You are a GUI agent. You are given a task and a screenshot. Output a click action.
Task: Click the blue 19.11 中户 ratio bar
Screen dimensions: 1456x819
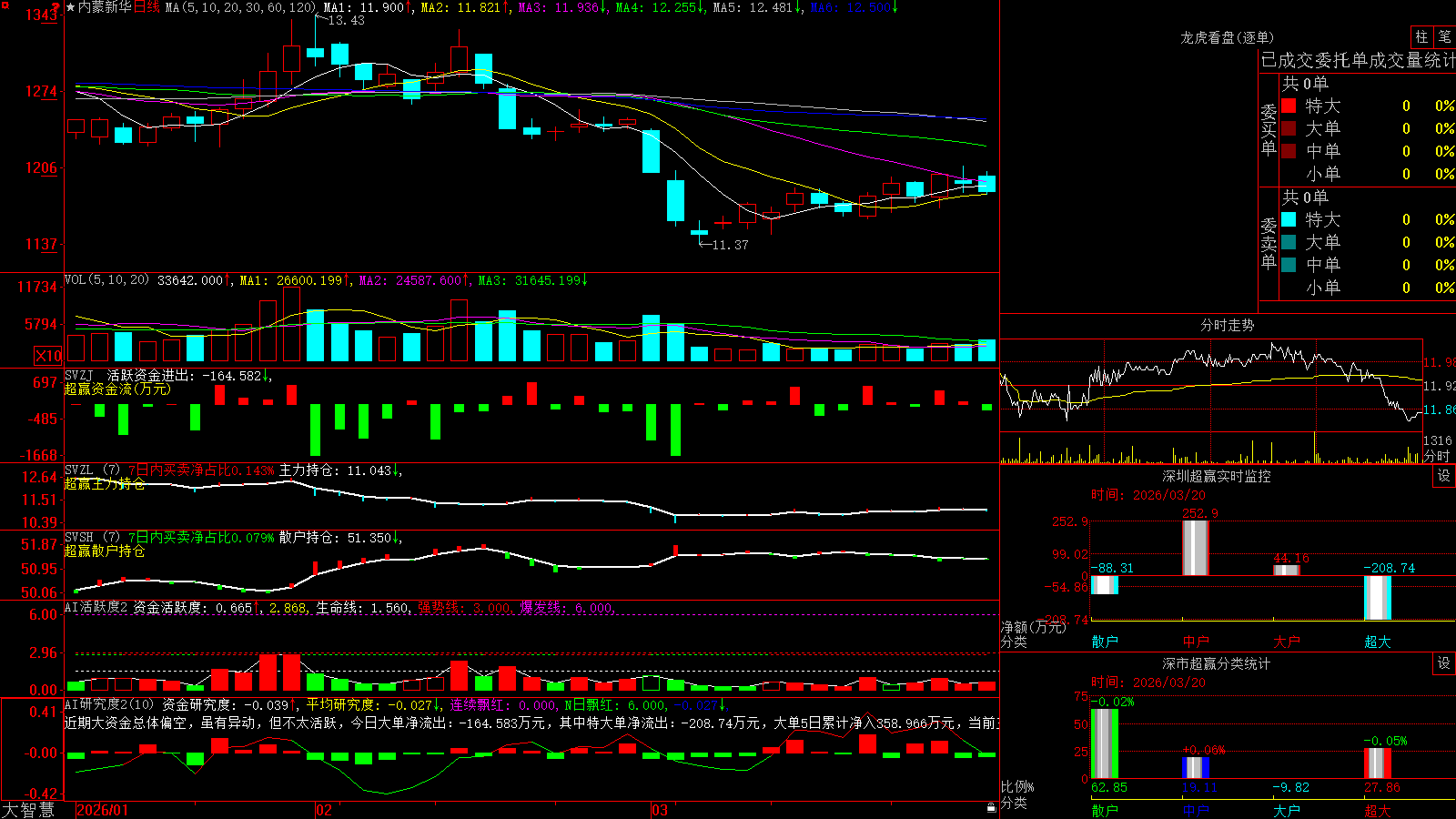coord(1196,768)
